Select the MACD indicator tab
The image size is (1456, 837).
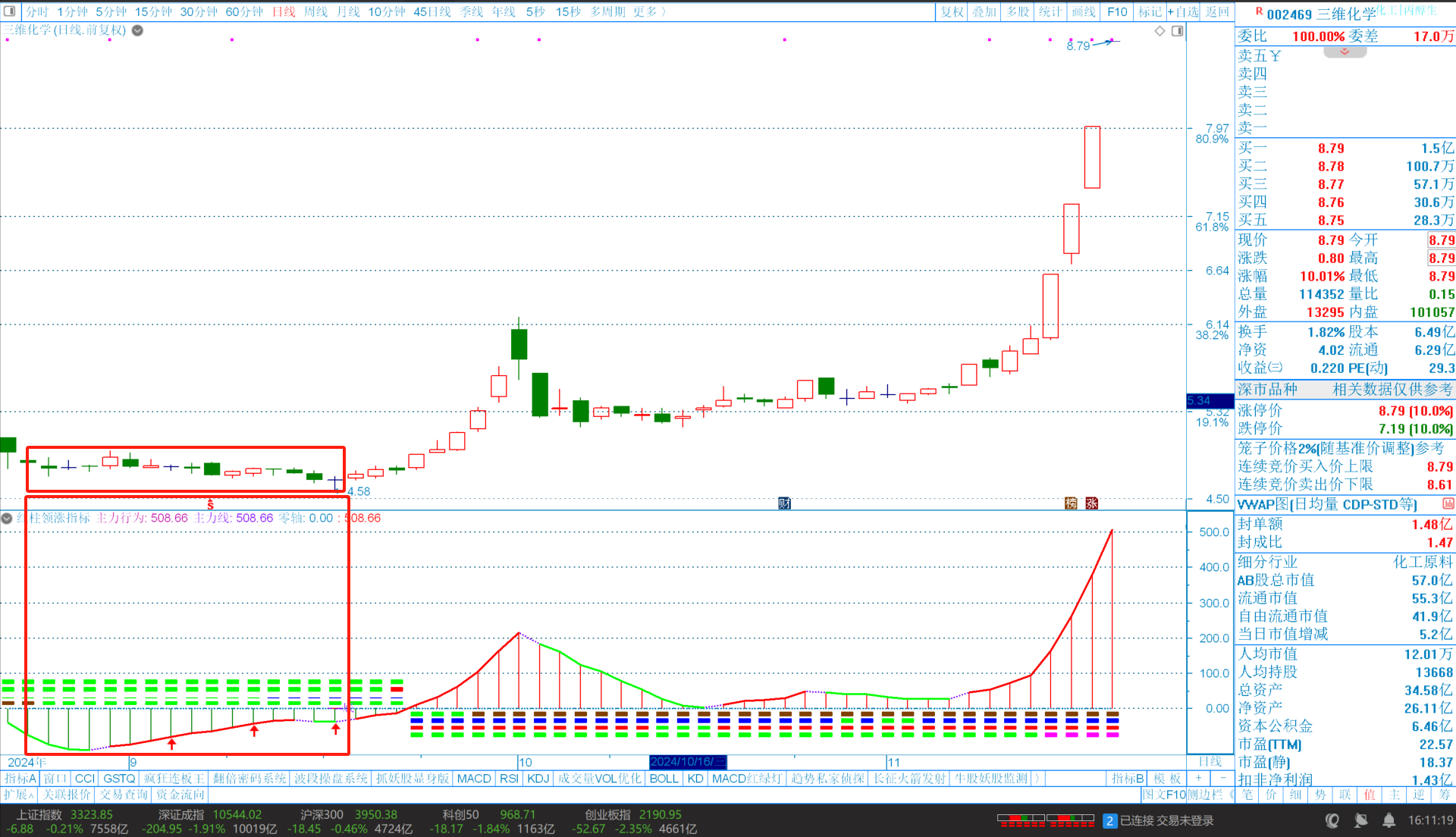point(474,779)
